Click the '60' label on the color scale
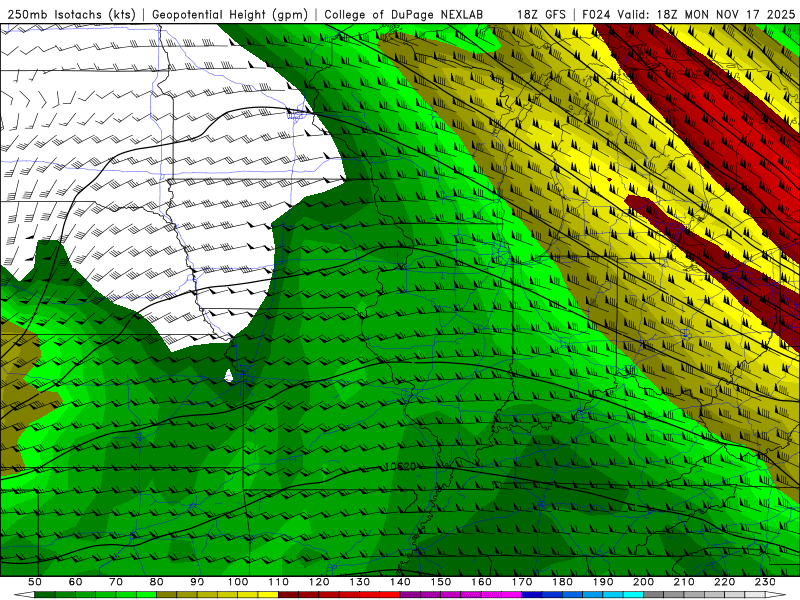This screenshot has width=800, height=600. coord(76,582)
